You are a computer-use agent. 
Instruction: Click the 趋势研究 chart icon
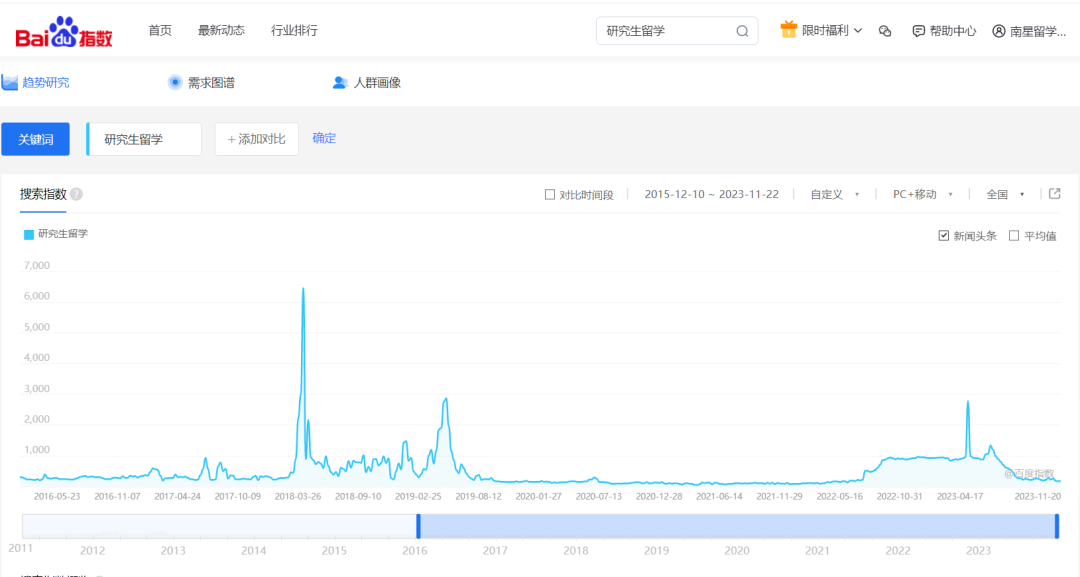click(x=10, y=83)
